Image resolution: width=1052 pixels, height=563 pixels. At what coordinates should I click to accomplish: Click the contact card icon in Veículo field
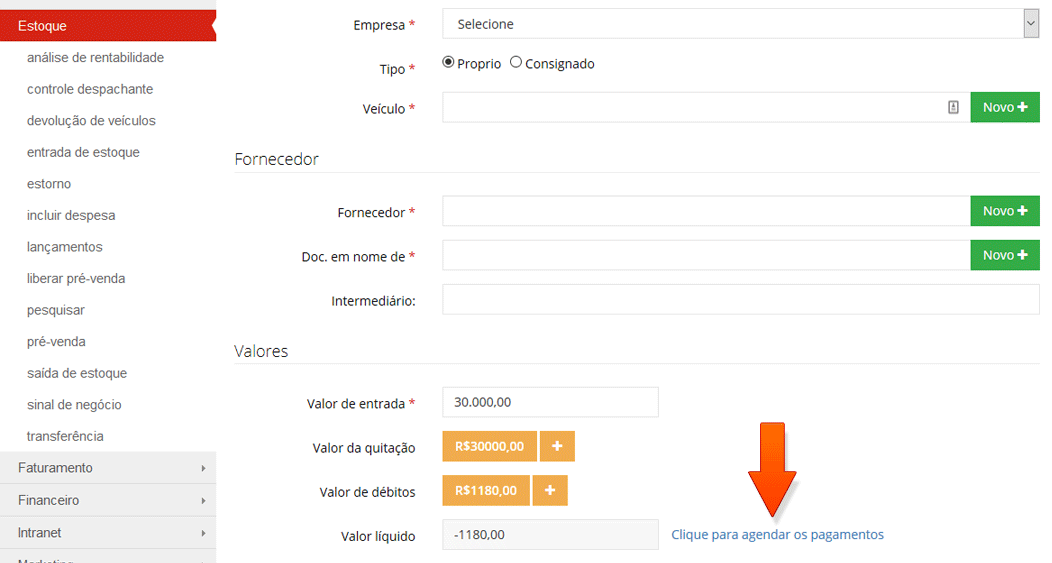tap(953, 107)
